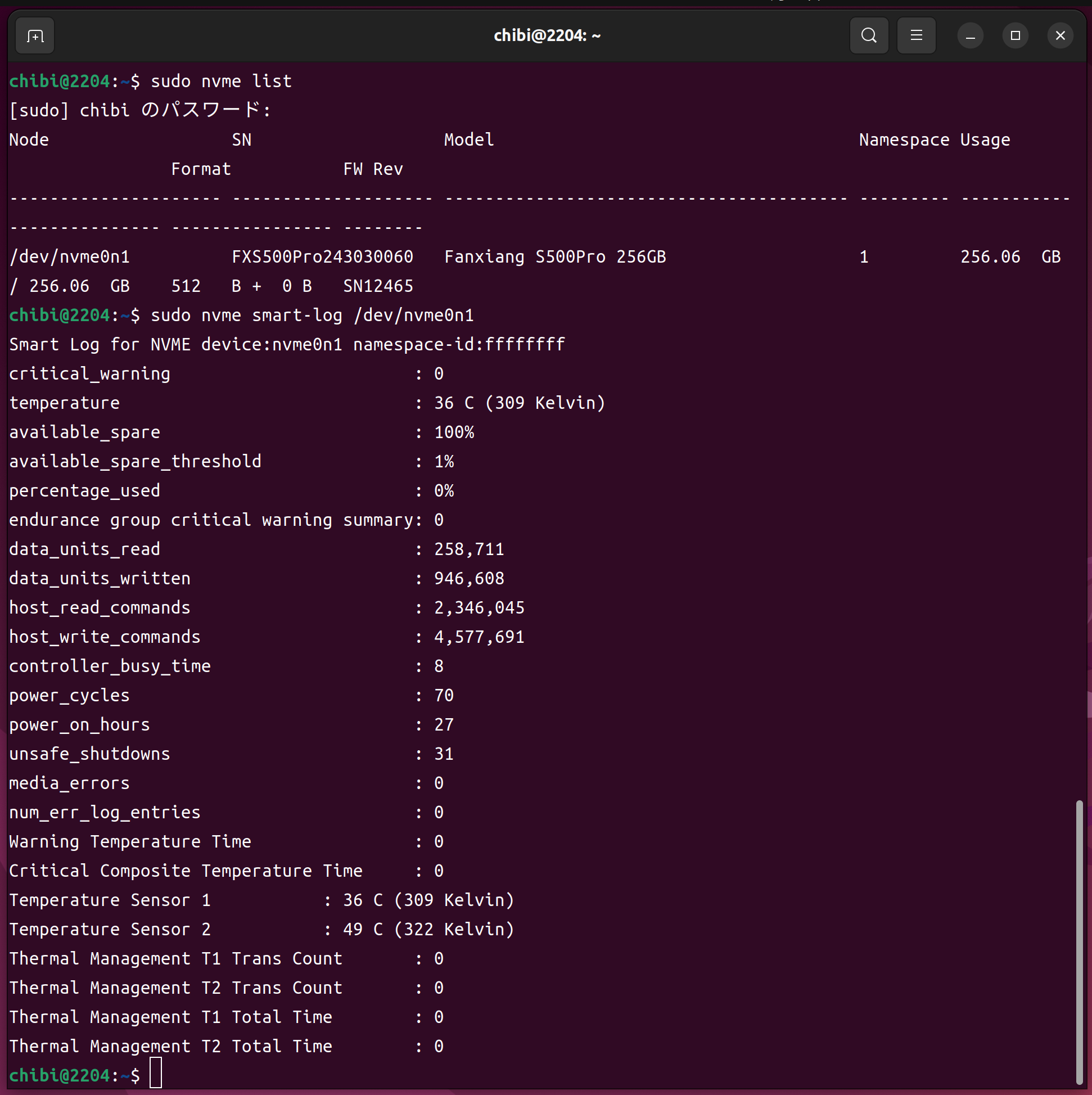Place cursor at the bottom command prompt
Viewport: 1092px width, 1095px height.
coord(156,1075)
